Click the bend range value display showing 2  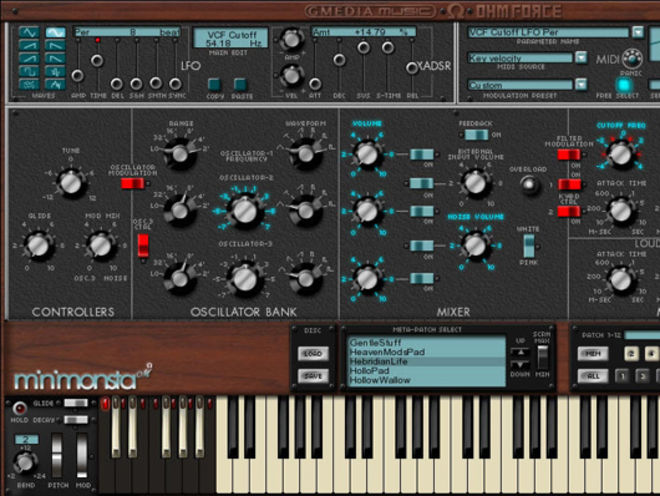point(27,439)
